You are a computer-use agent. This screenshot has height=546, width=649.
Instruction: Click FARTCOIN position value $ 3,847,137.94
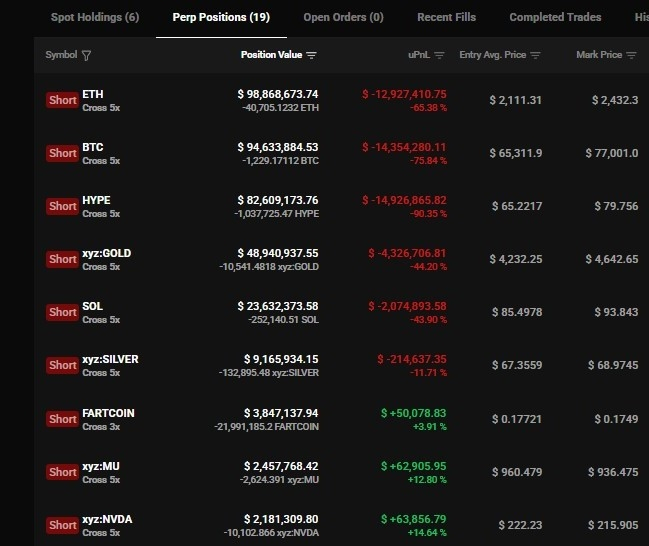281,413
